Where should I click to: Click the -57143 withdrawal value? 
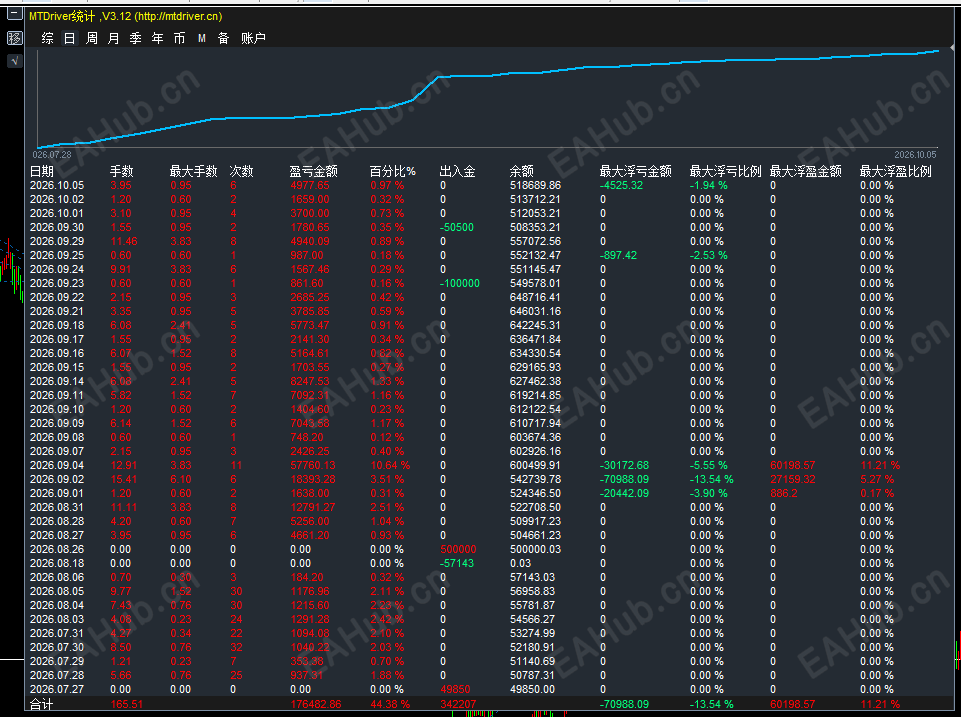(457, 564)
